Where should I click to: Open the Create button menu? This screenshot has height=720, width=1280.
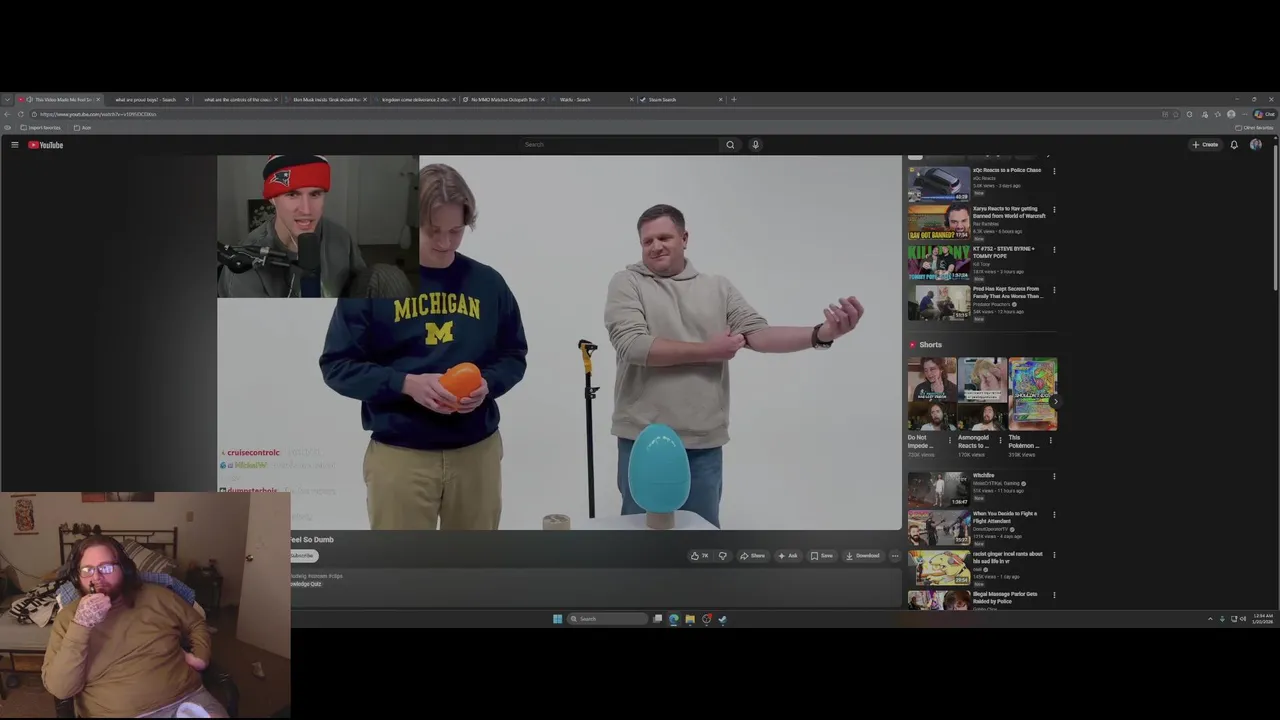1205,145
